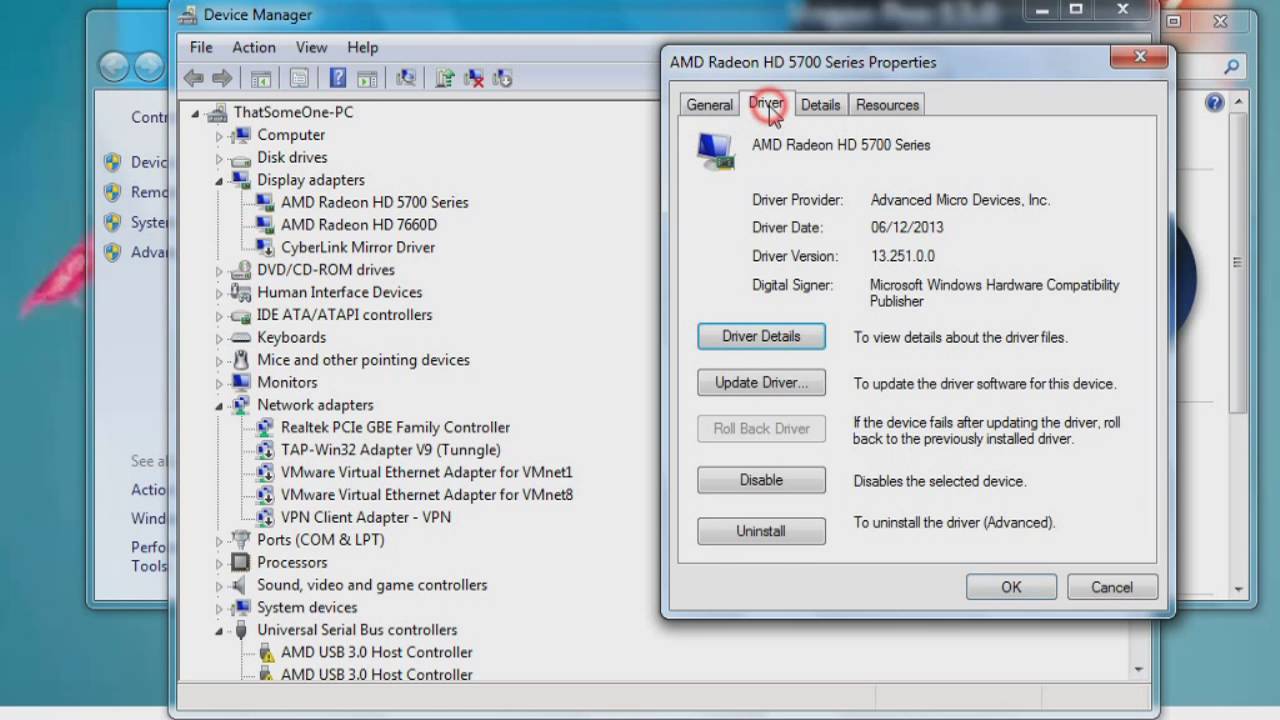This screenshot has width=1280, height=720.
Task: Expand the Human Interface Devices node
Action: coord(219,293)
